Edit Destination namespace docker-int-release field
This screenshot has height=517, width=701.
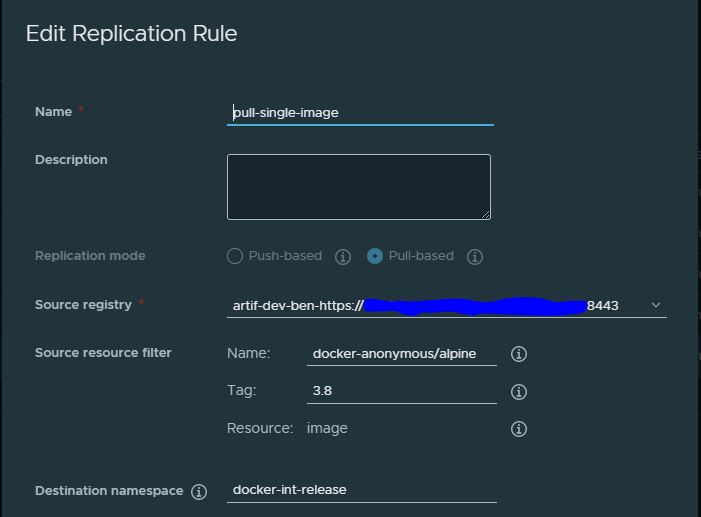[362, 490]
